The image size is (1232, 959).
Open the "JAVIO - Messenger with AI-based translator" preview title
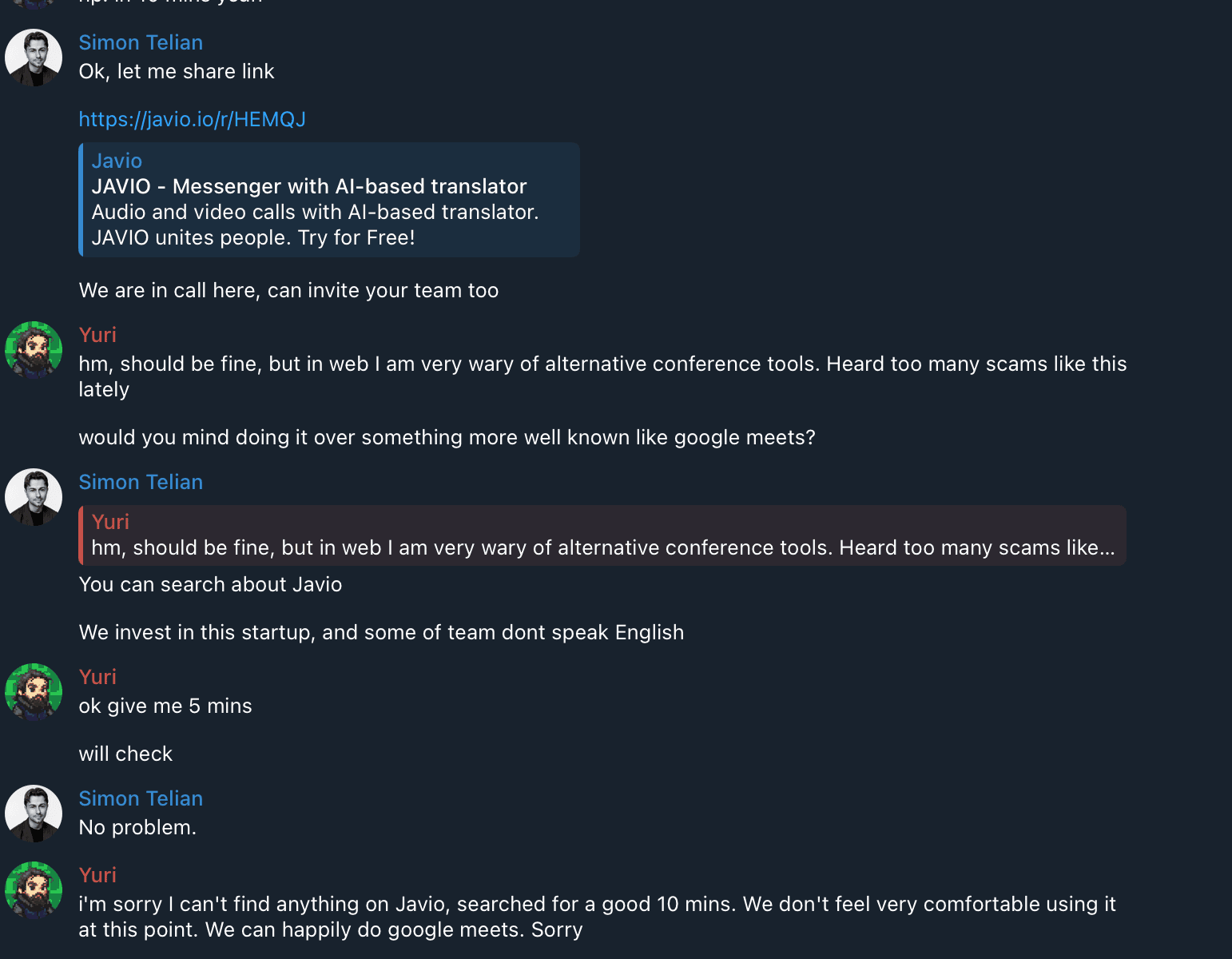pos(309,186)
